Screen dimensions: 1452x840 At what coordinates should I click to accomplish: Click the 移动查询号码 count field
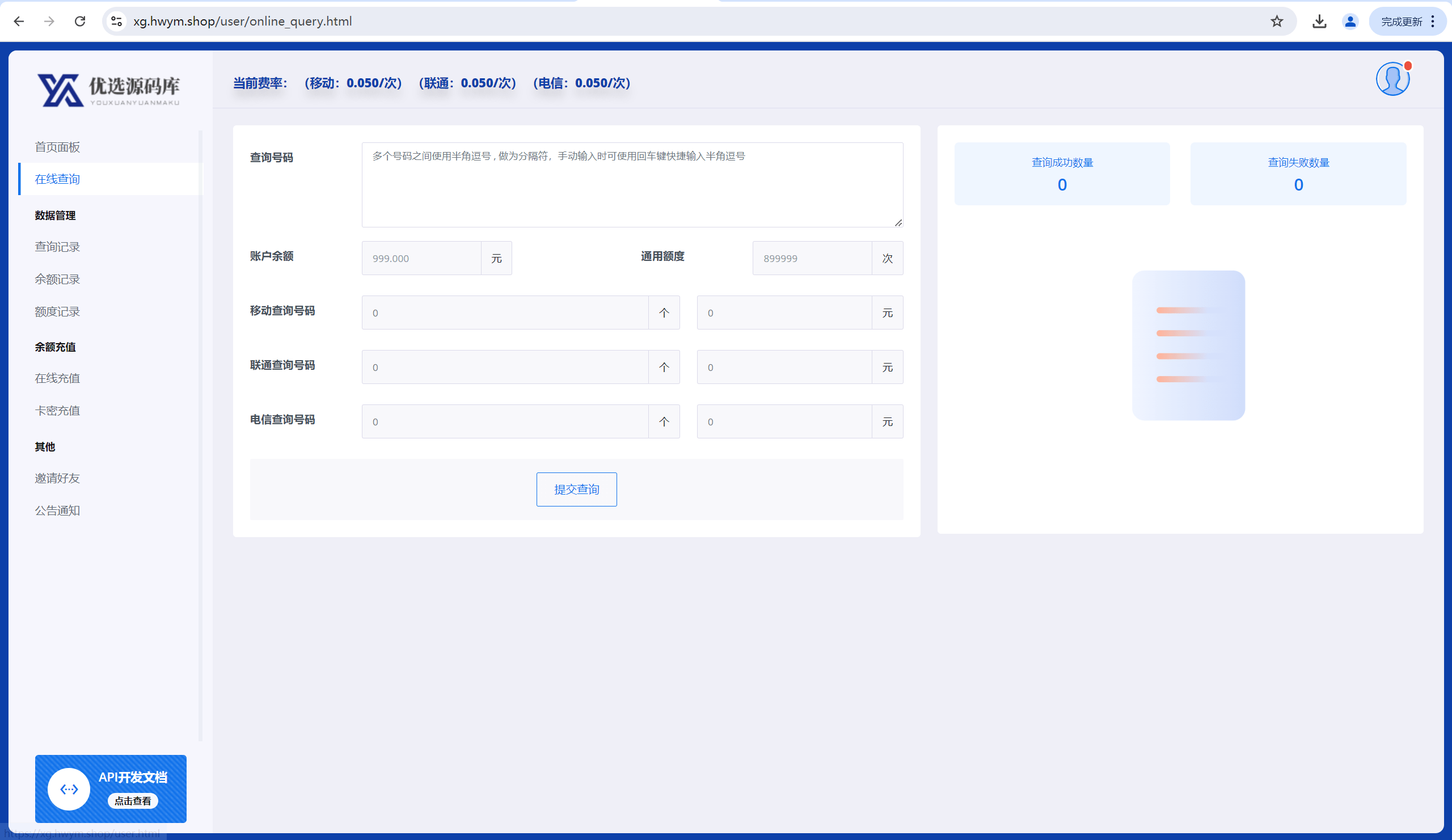coord(505,313)
